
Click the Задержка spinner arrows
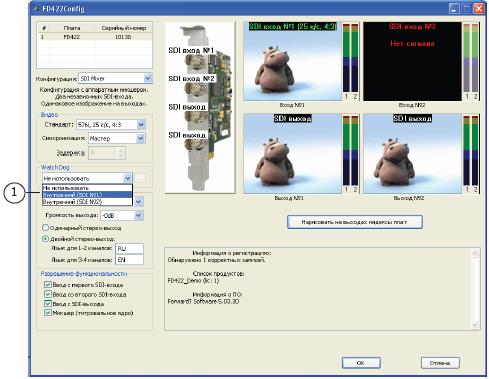[x=121, y=153]
